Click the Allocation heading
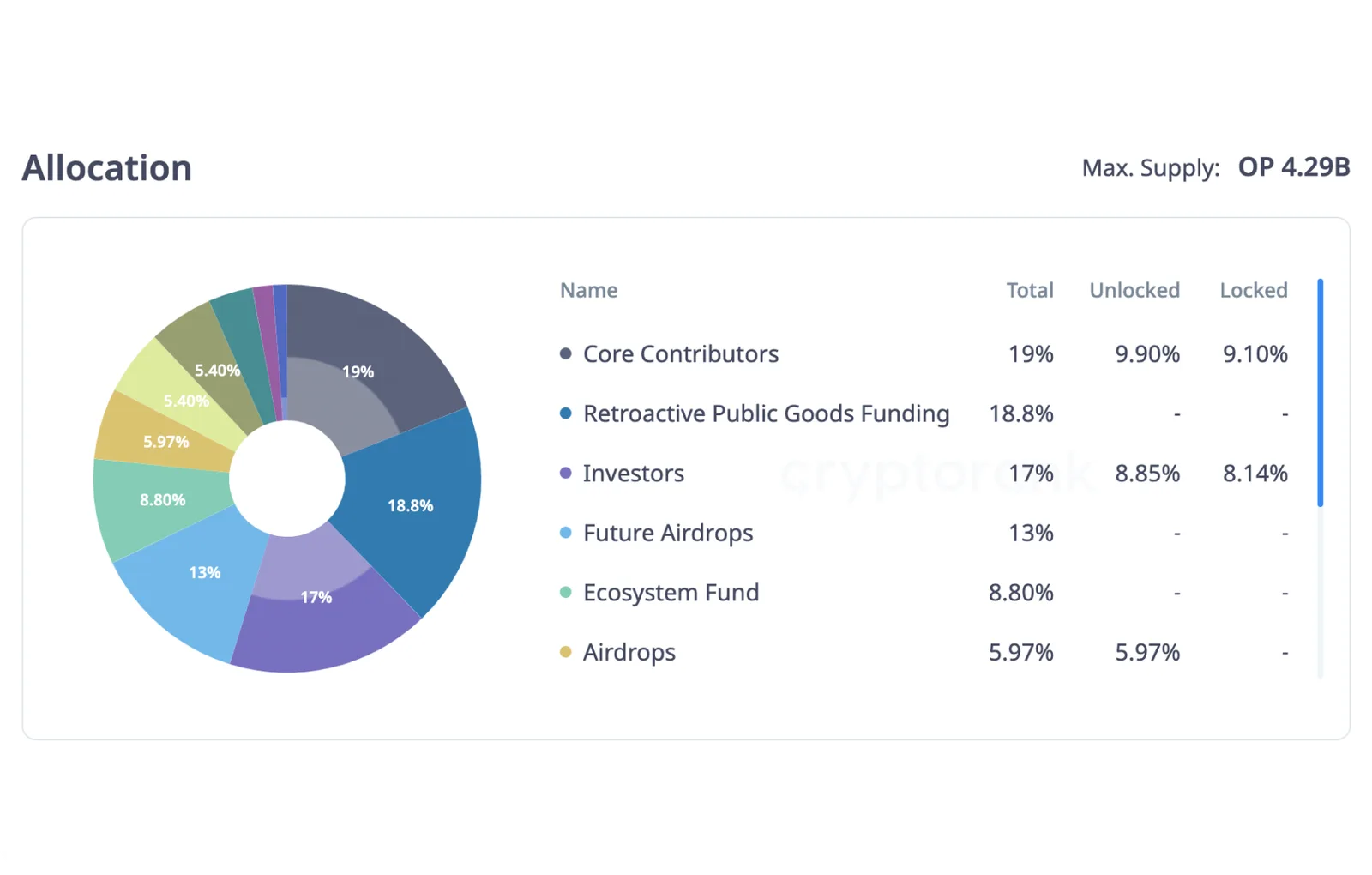The width and height of the screenshot is (1372, 875). point(107,167)
